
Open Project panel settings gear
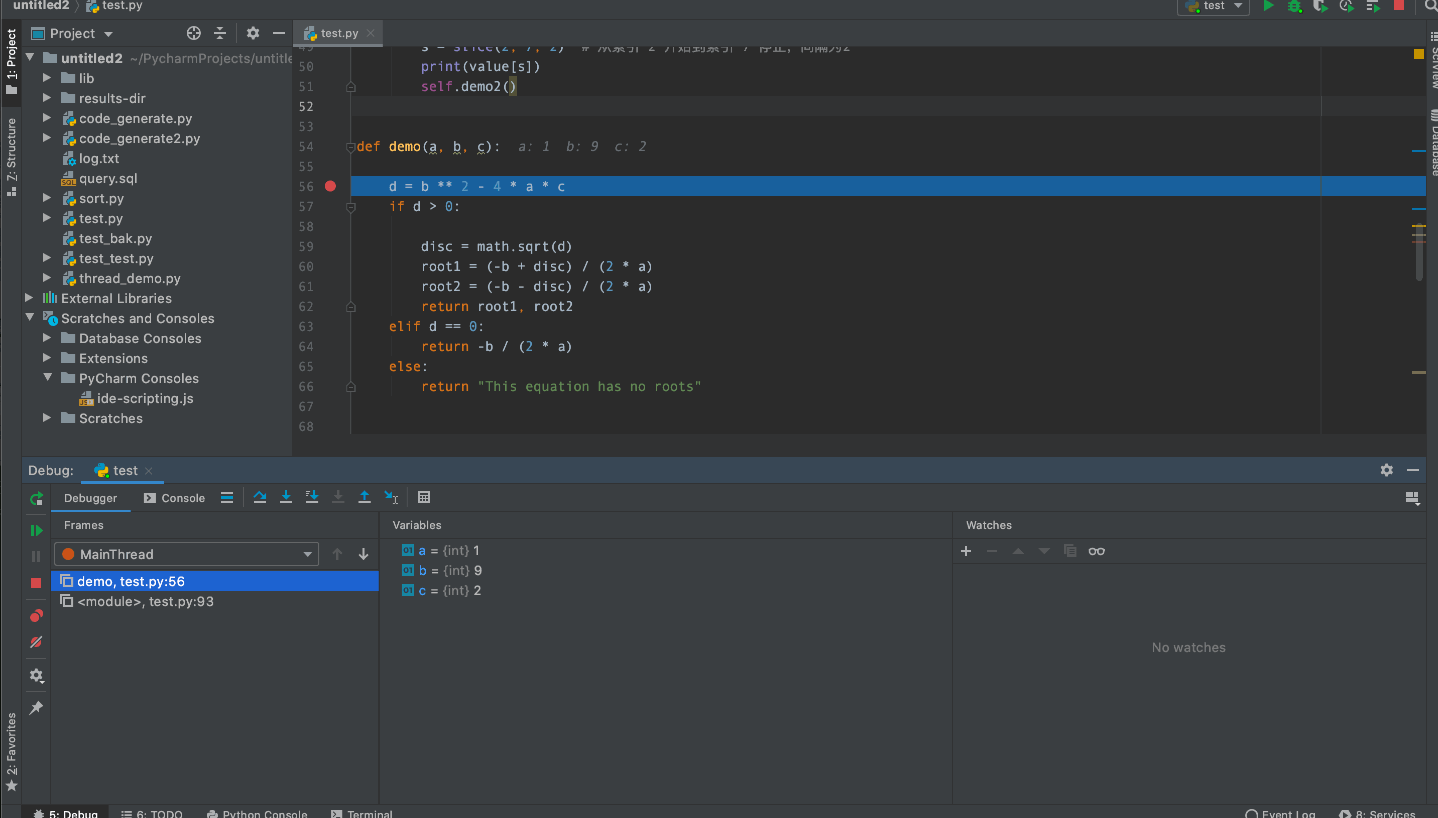point(253,33)
